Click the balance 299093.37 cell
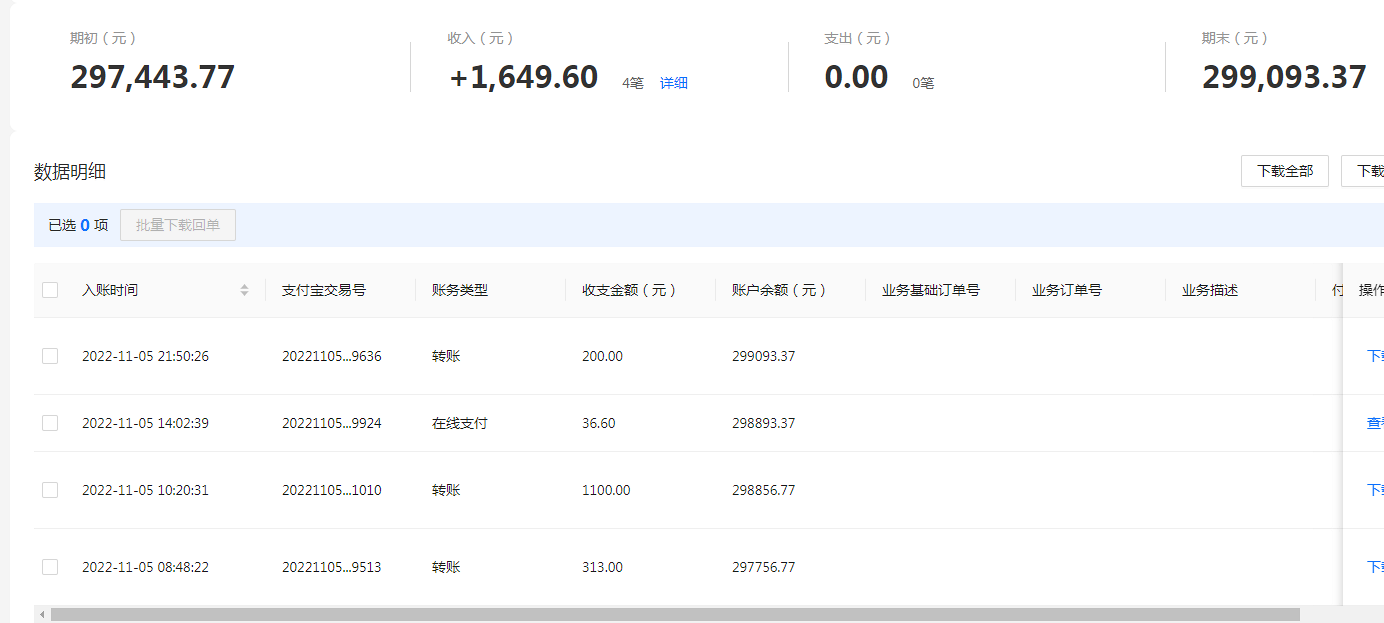This screenshot has height=623, width=1384. click(764, 356)
